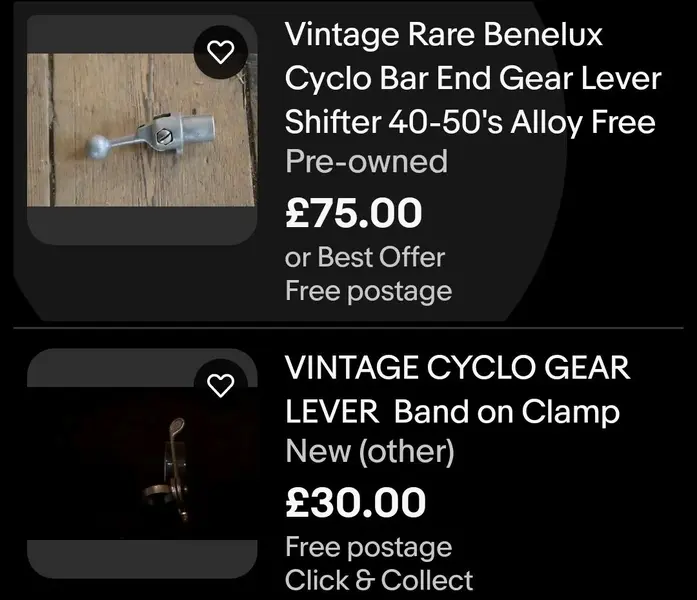
Task: Click the £30.00 price
Action: click(x=355, y=502)
